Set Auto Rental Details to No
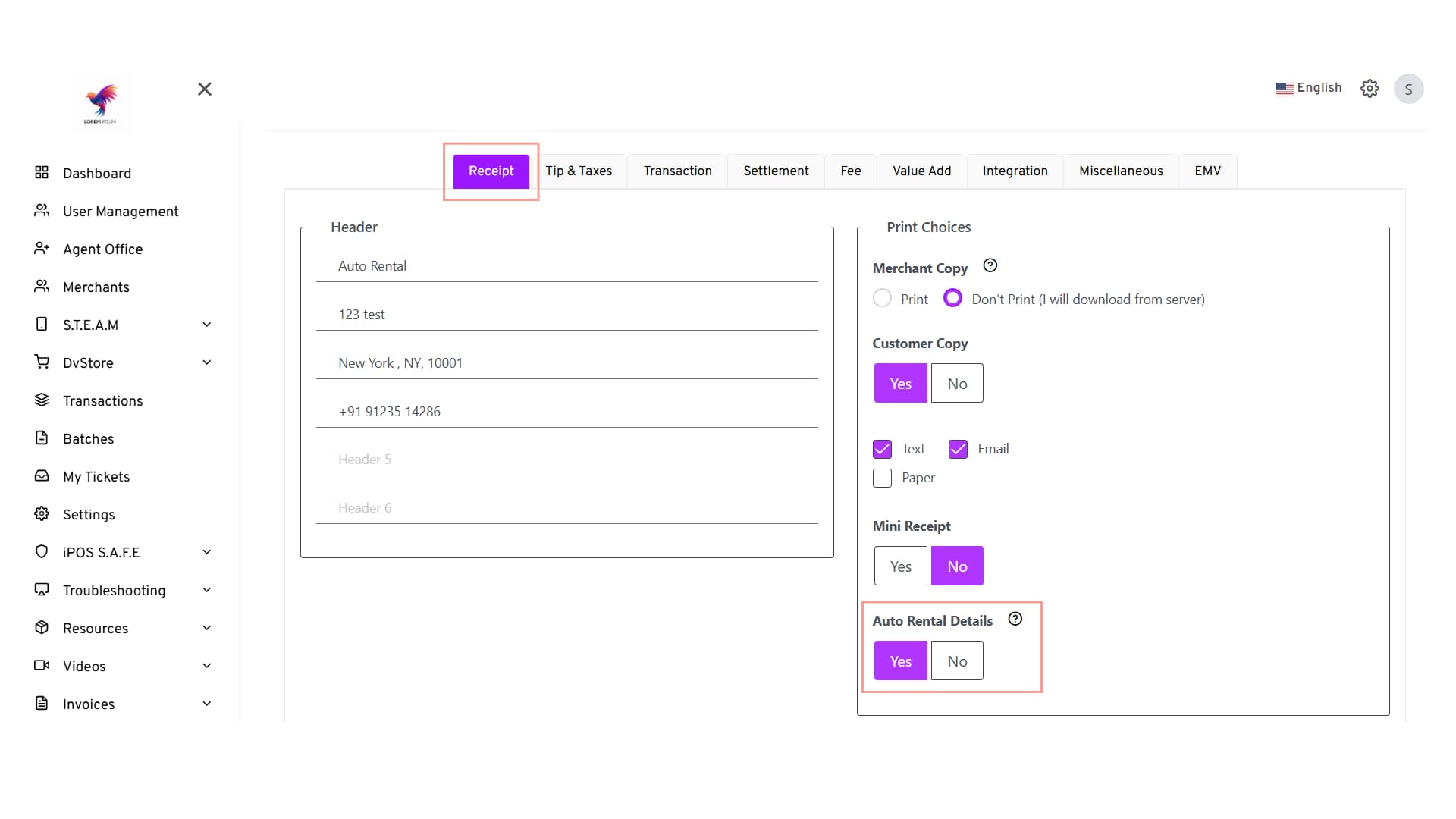 coord(957,661)
